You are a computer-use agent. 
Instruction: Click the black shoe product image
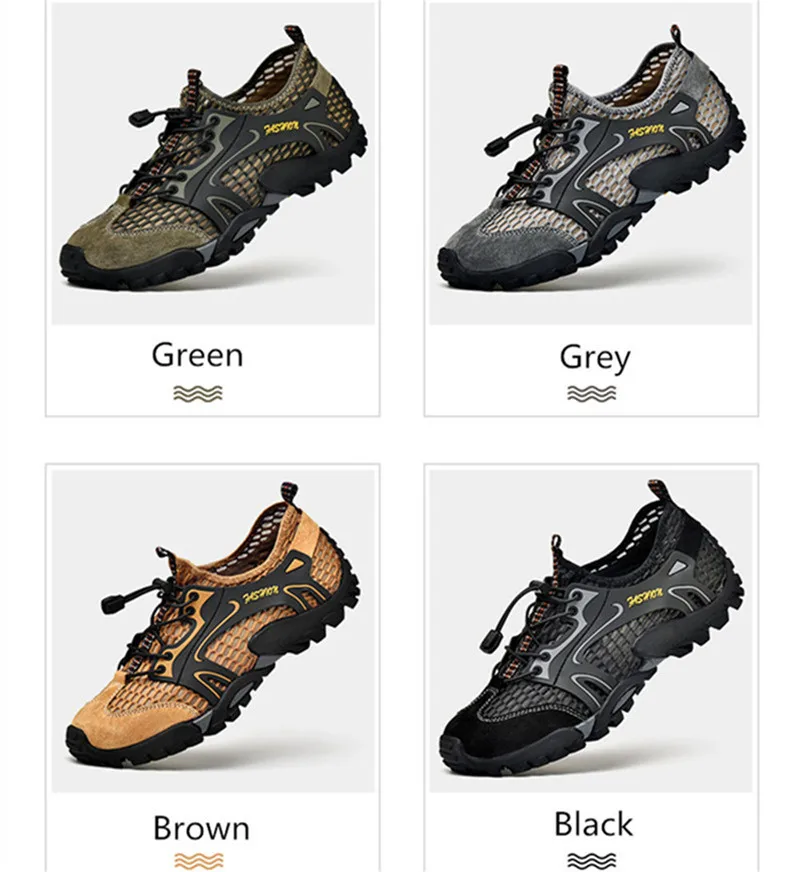591,630
